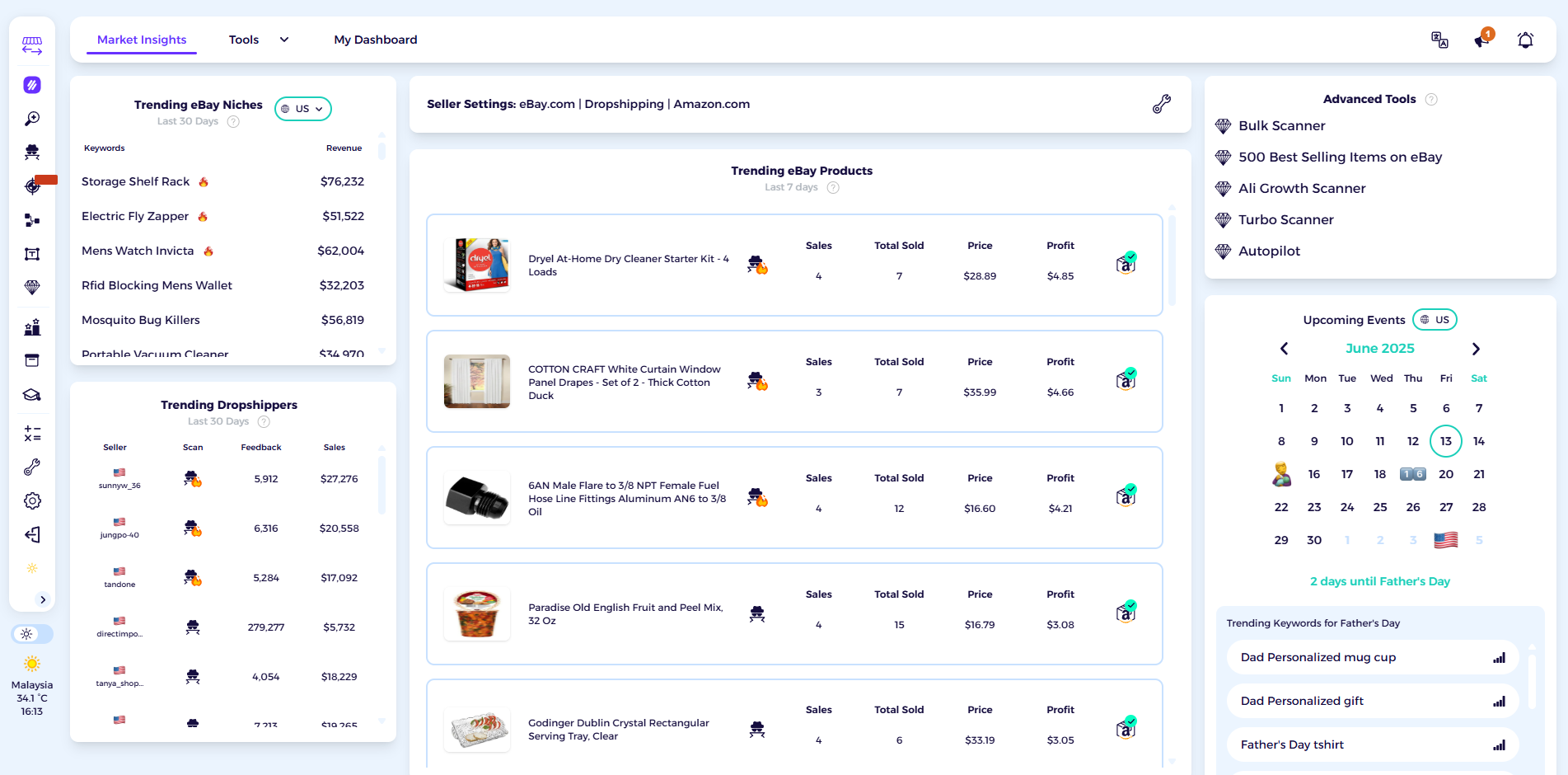Screen dimensions: 1568x775
Task: Click the notification bell icon
Action: 1525,40
